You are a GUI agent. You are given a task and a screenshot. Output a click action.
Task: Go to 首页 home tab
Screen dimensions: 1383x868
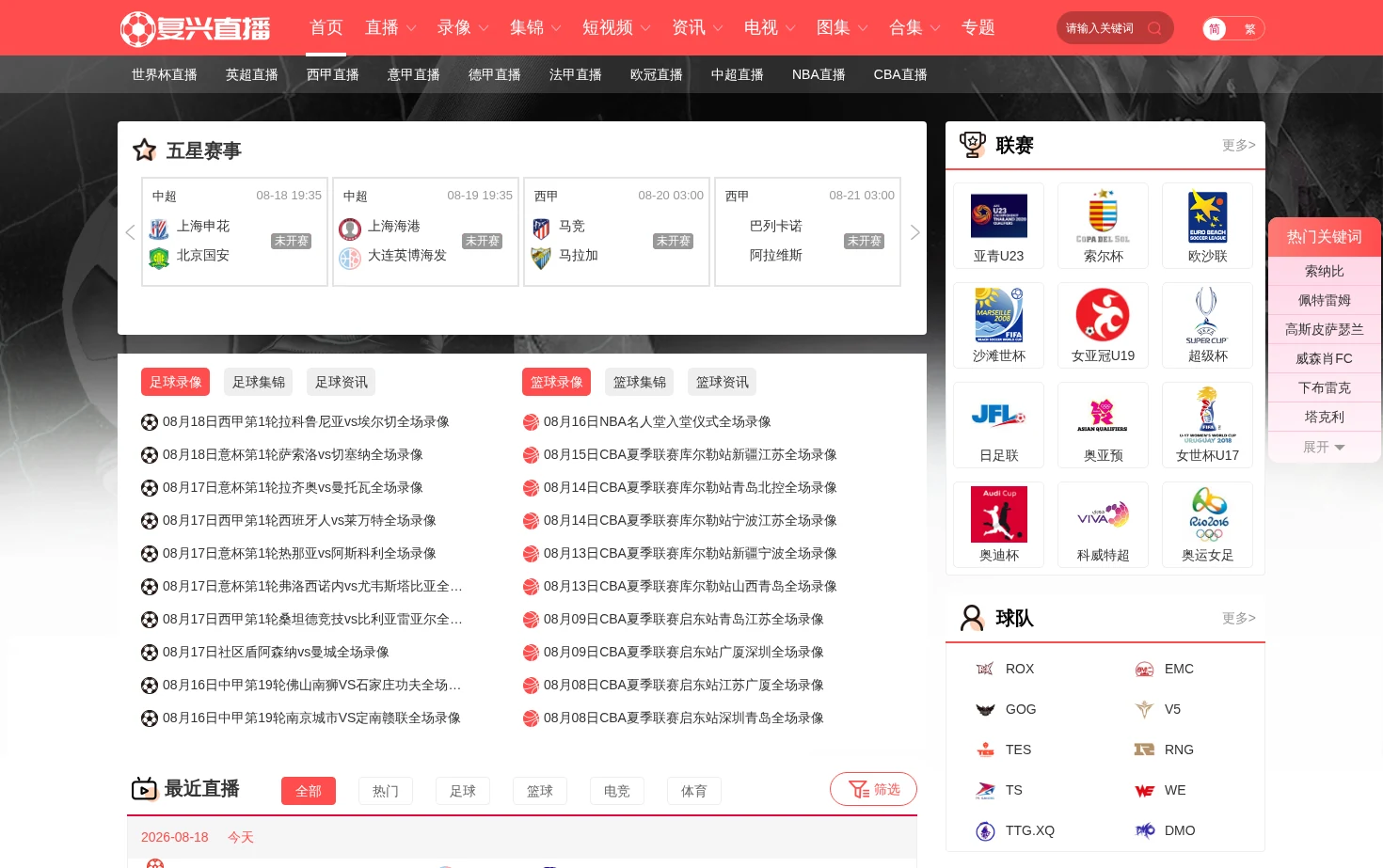[x=326, y=28]
